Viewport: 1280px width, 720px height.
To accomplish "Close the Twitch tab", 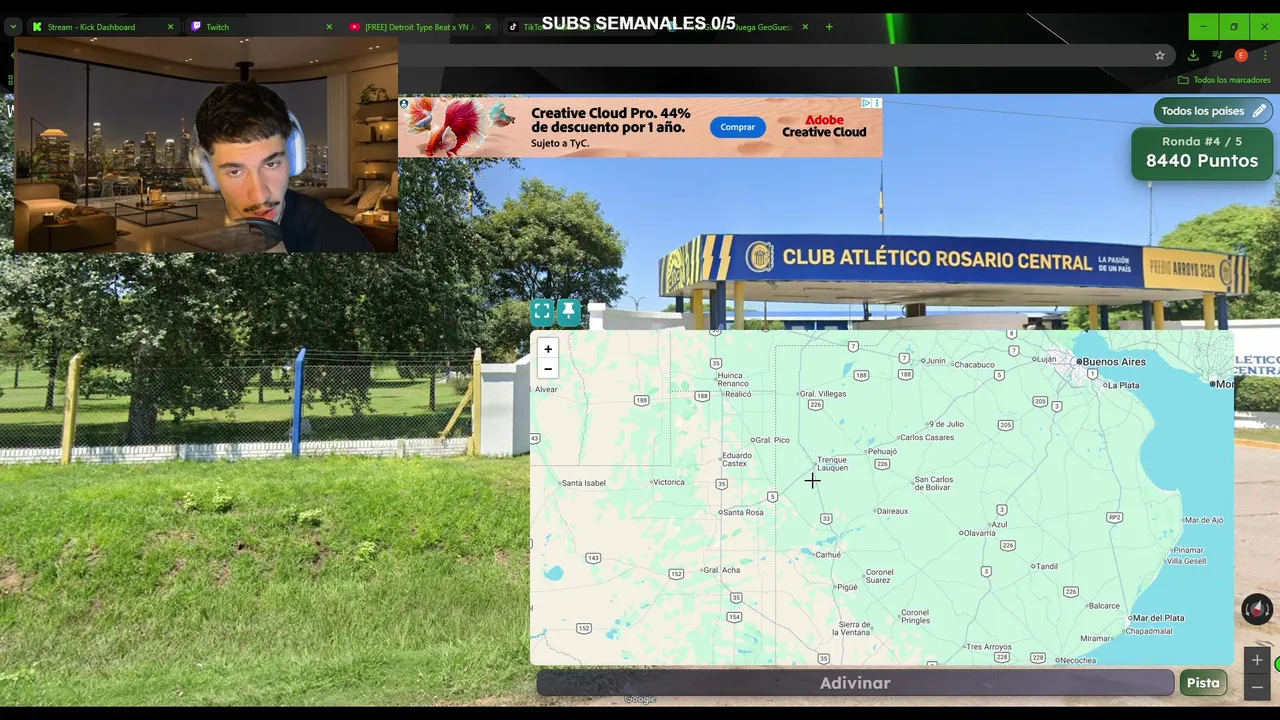I will pyautogui.click(x=329, y=27).
